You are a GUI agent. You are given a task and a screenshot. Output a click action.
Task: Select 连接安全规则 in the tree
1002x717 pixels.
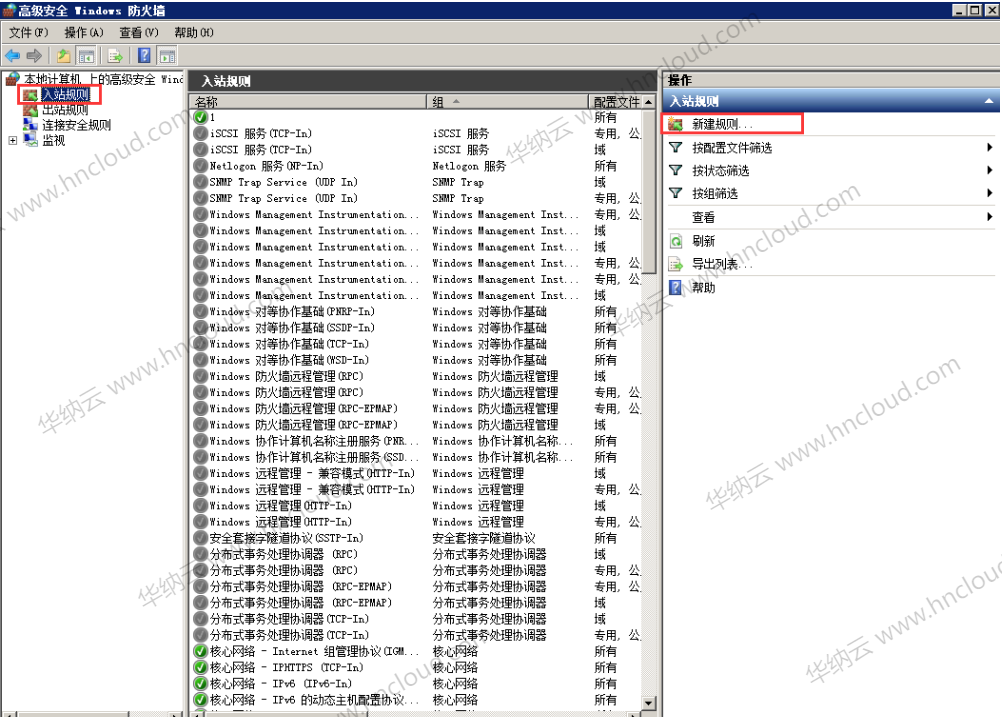[x=77, y=125]
